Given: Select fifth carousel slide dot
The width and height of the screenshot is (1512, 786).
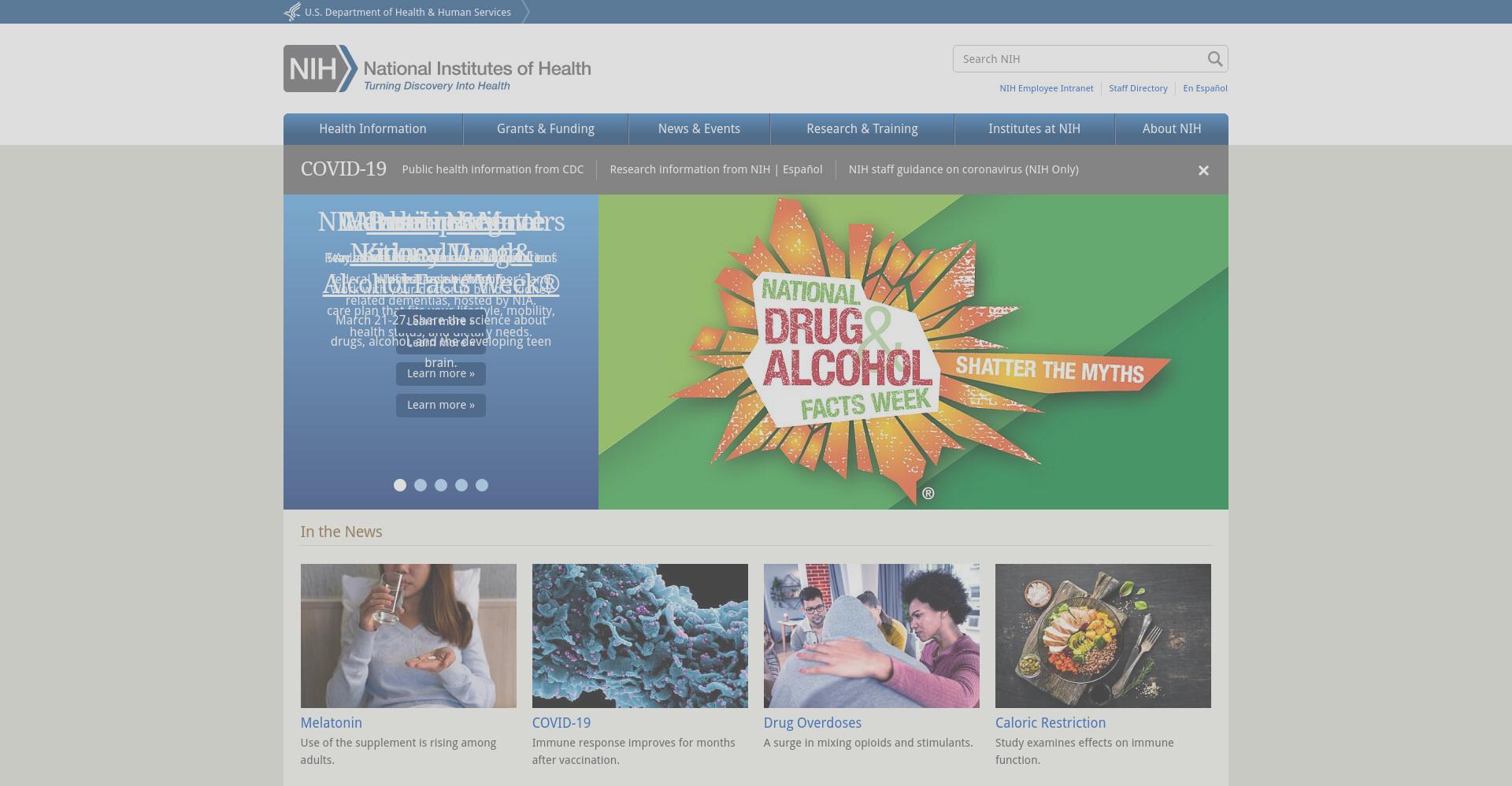Looking at the screenshot, I should [482, 485].
